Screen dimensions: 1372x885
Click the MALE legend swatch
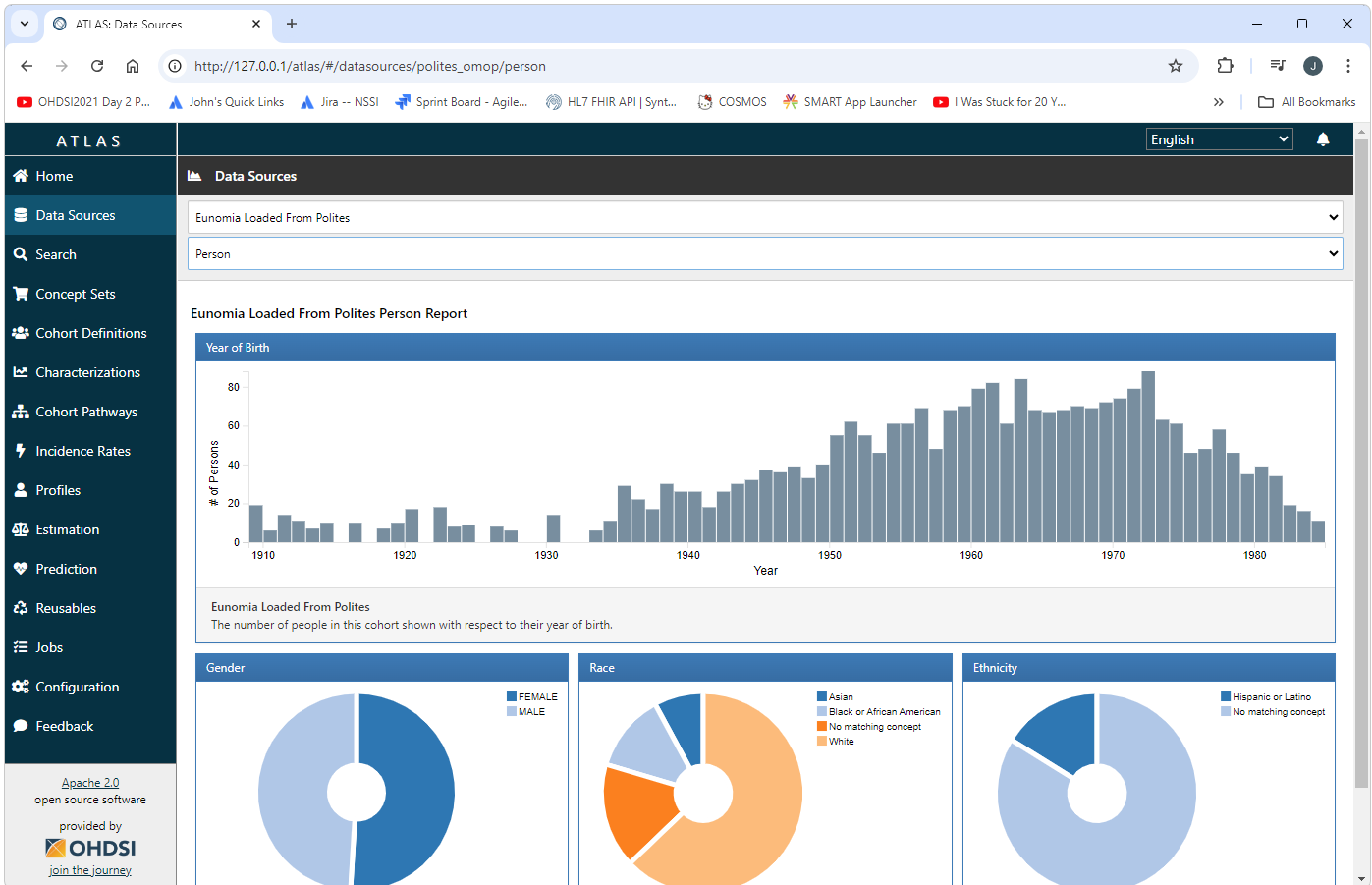coord(512,711)
